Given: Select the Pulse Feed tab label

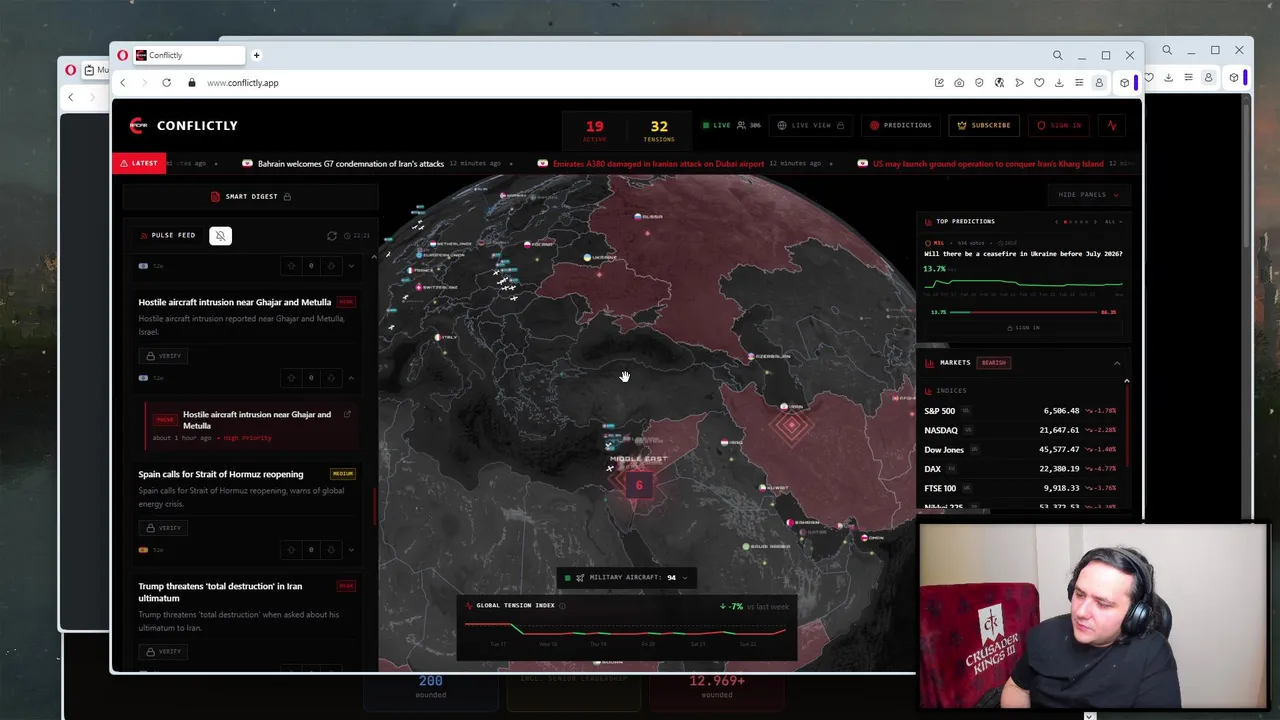Looking at the screenshot, I should point(167,235).
